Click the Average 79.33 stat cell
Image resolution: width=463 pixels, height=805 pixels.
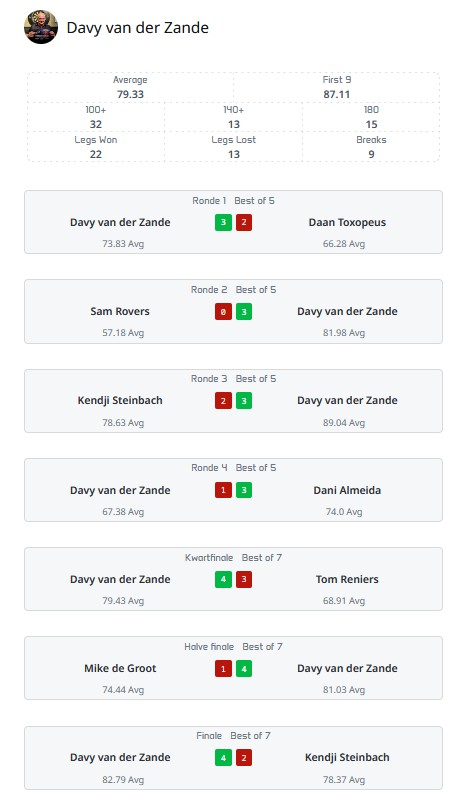(x=130, y=87)
